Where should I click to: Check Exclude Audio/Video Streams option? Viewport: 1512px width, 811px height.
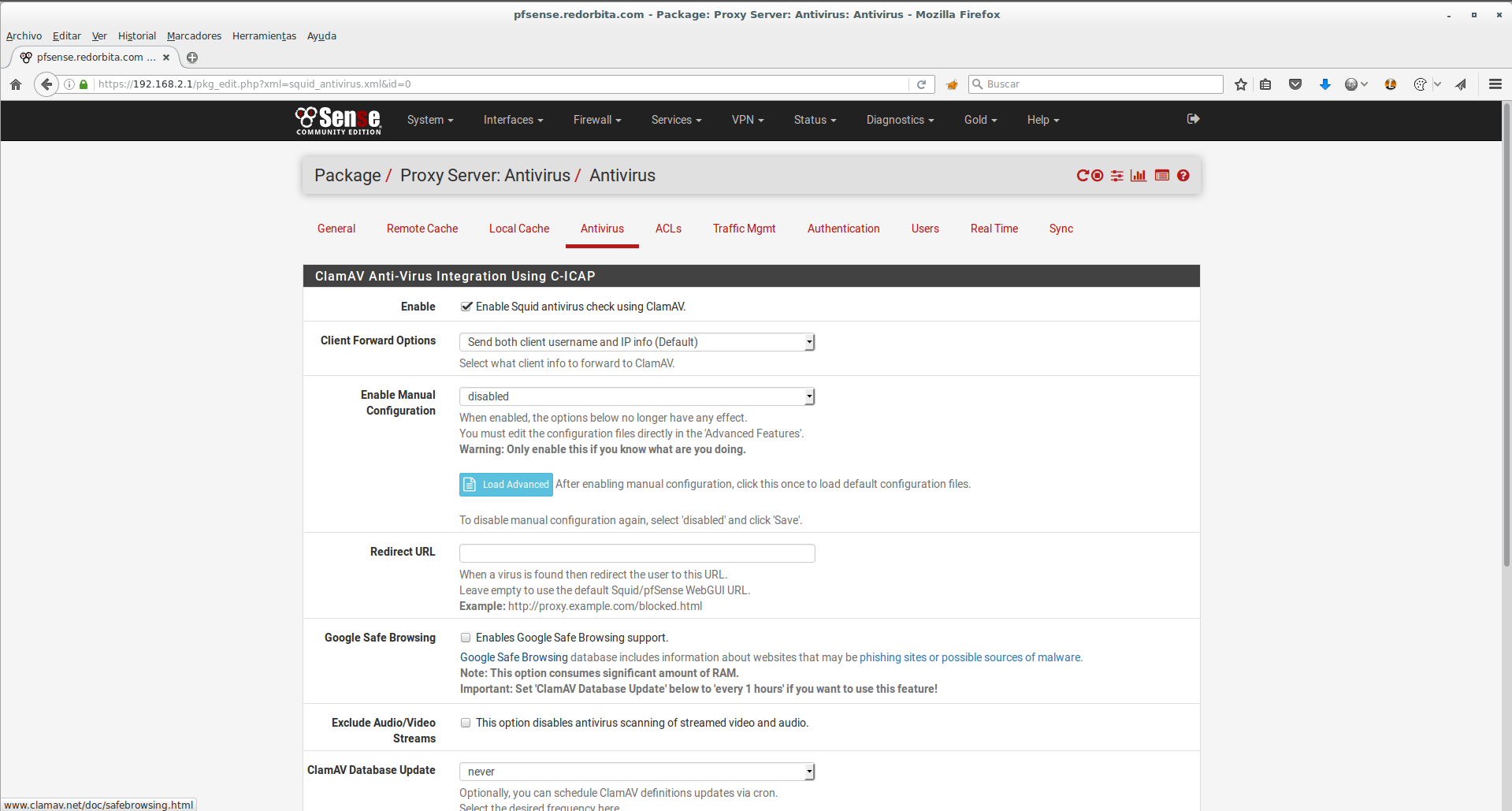tap(466, 723)
